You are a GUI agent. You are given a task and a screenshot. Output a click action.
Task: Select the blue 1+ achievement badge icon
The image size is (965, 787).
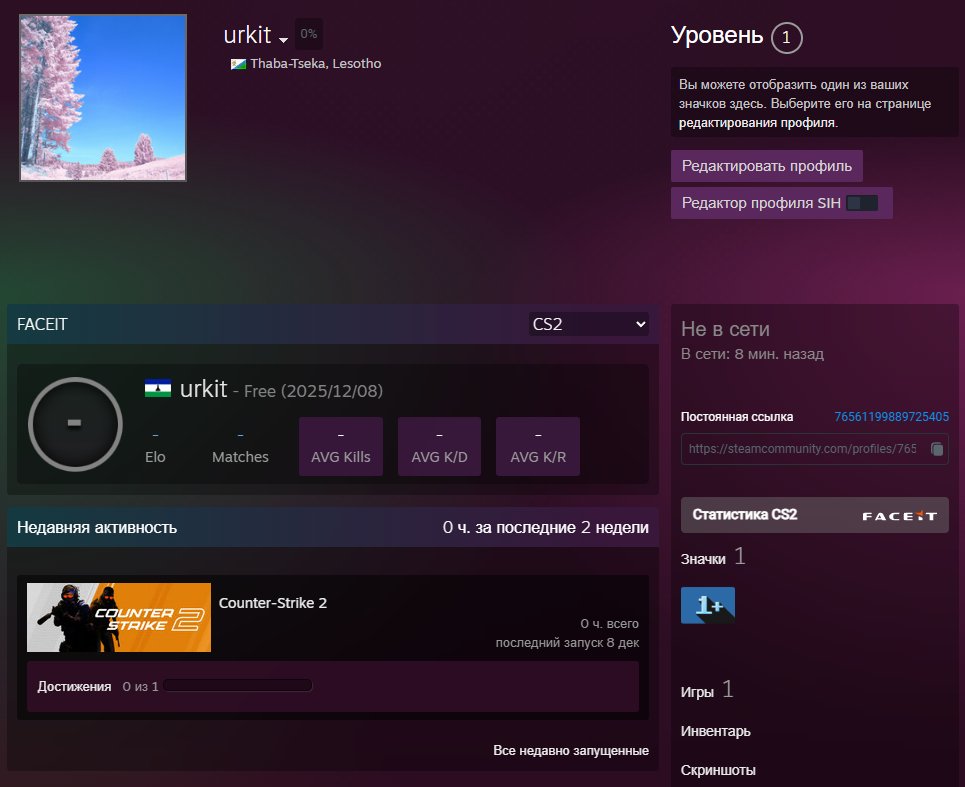[707, 604]
